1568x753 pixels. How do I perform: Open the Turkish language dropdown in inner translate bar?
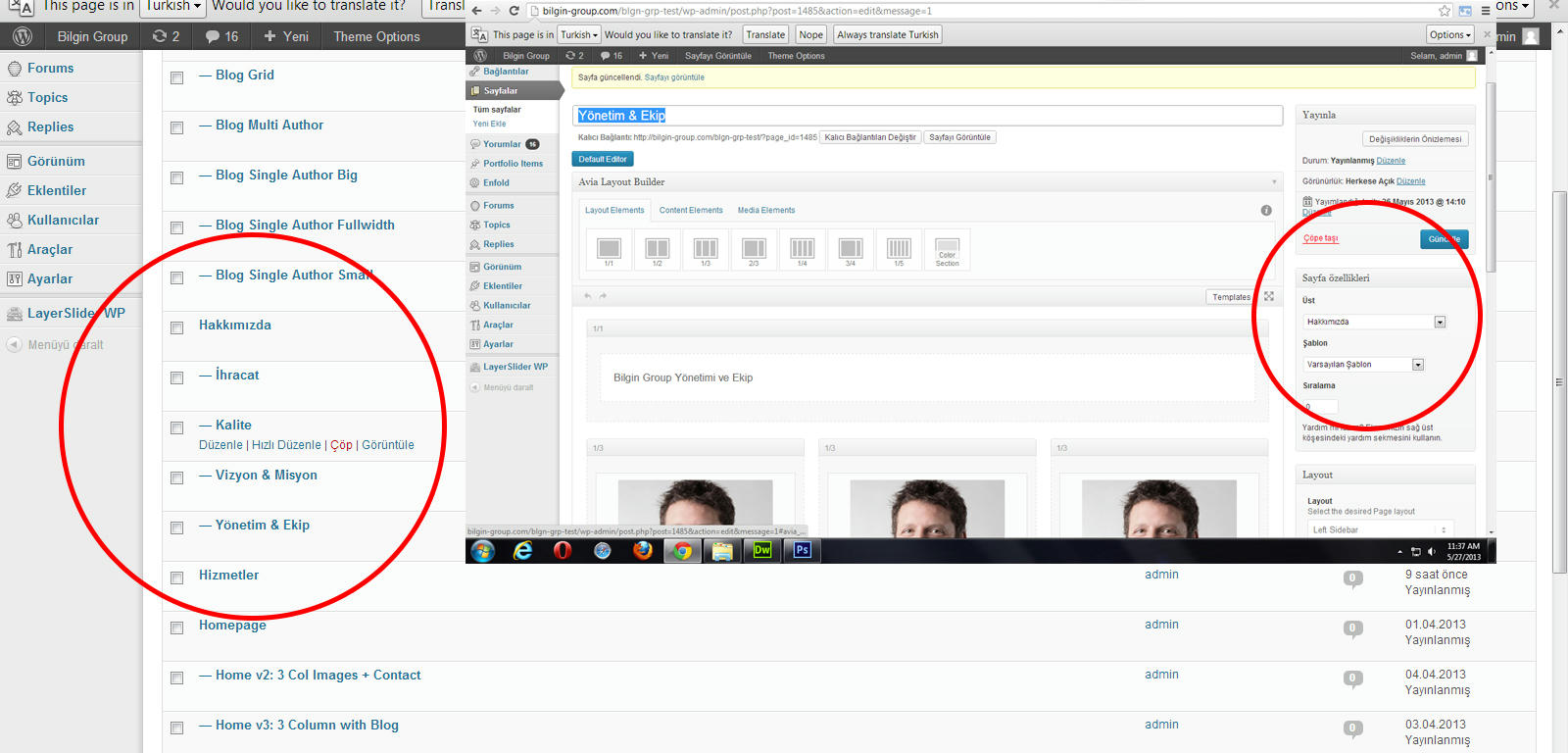pos(579,34)
